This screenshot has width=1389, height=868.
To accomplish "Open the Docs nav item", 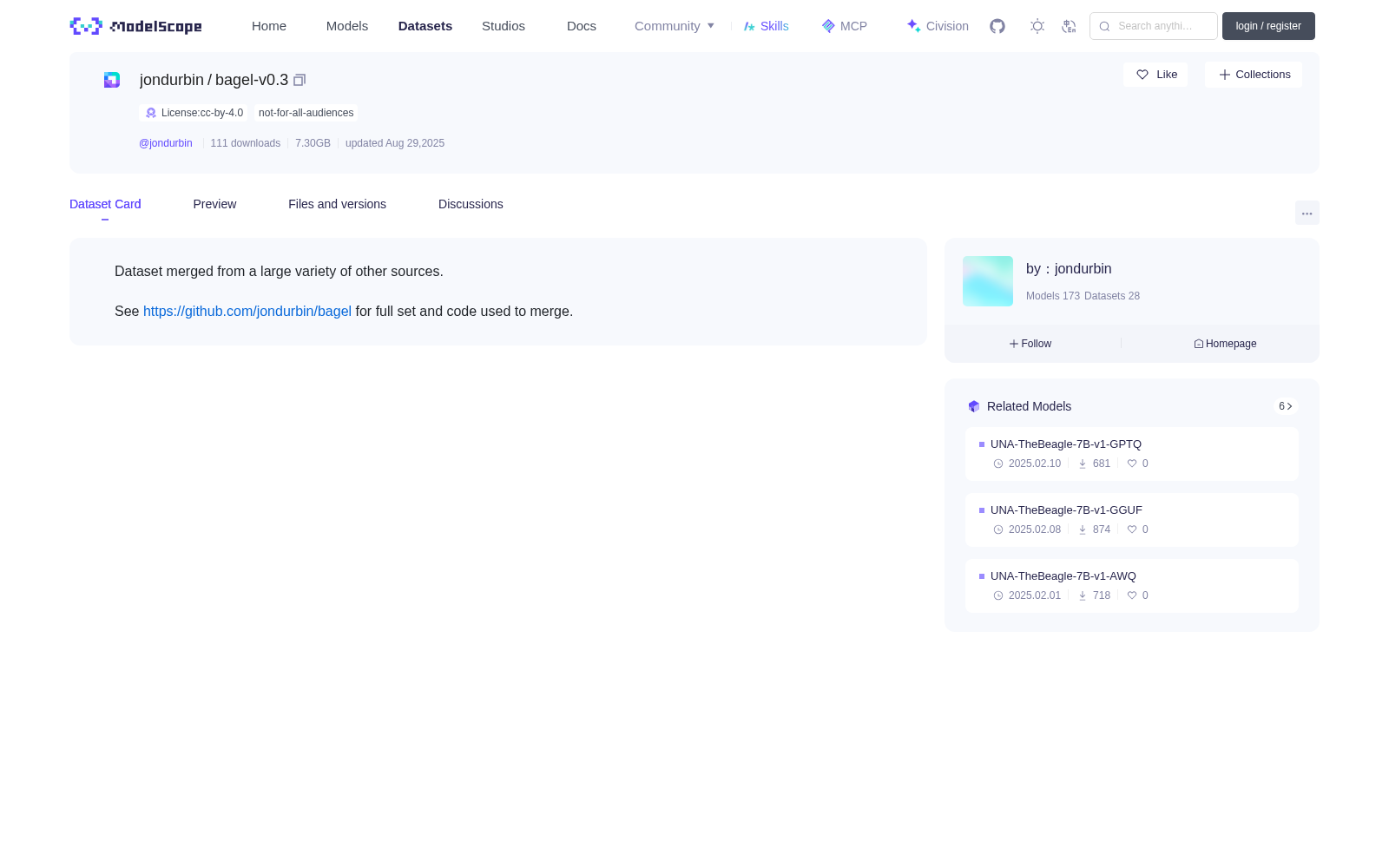I will tap(582, 26).
